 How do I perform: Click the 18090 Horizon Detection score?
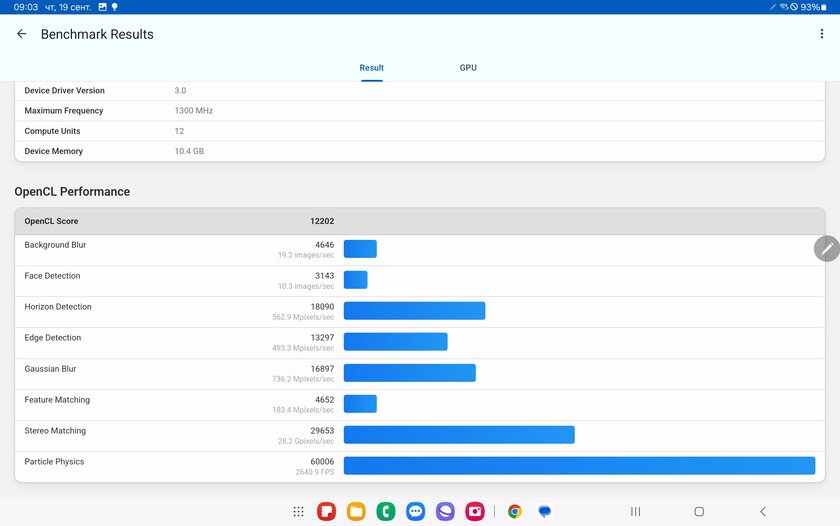pyautogui.click(x=322, y=307)
